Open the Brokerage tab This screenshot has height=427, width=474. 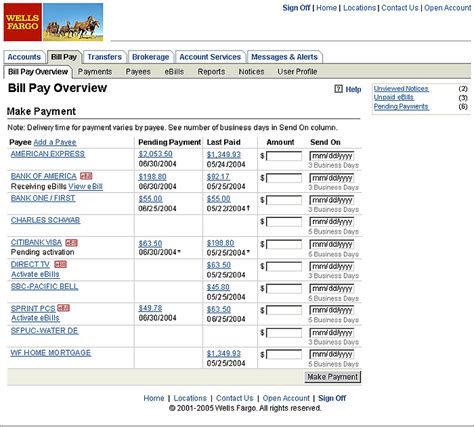coord(150,57)
